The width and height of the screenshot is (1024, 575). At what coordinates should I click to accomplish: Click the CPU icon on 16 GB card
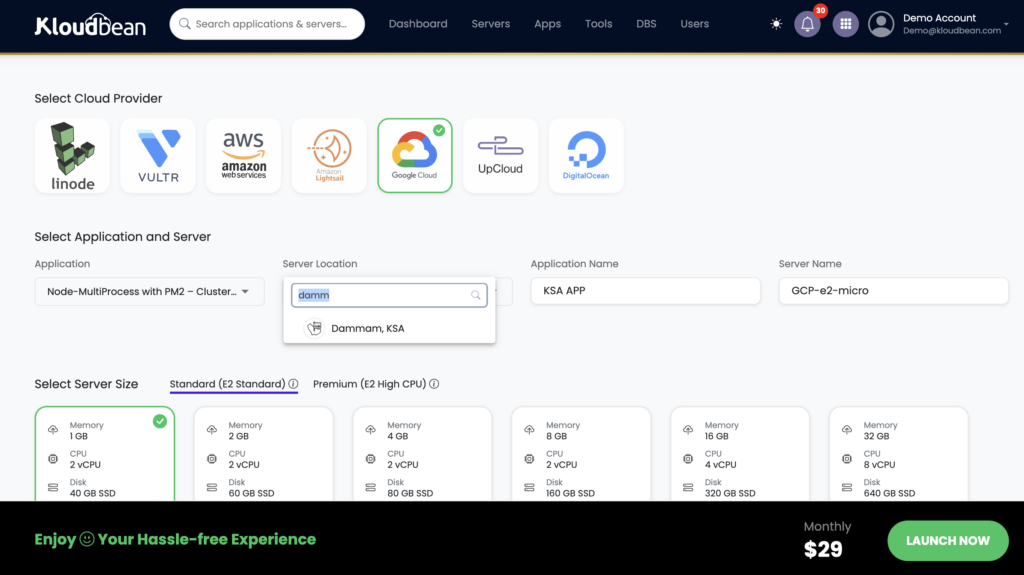(x=688, y=459)
